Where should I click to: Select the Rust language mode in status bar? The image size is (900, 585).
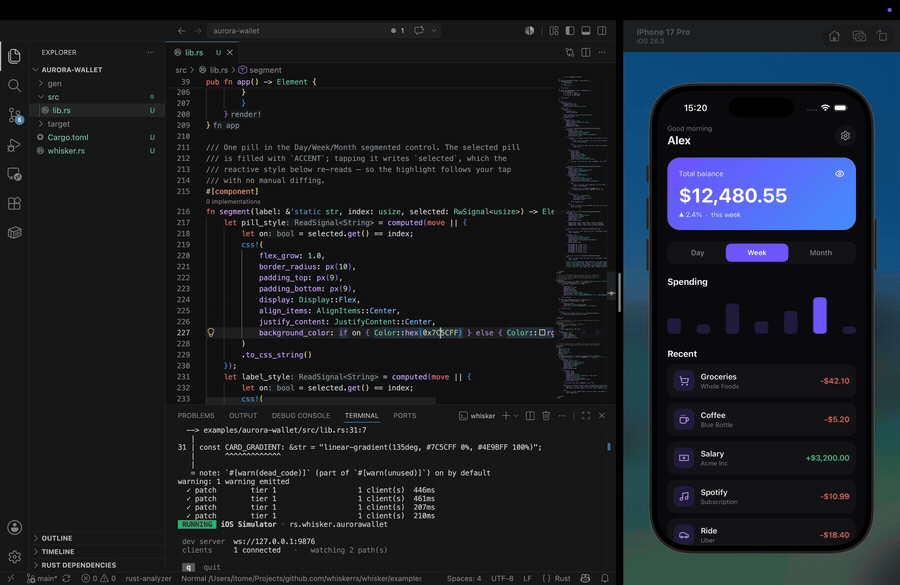[x=562, y=578]
